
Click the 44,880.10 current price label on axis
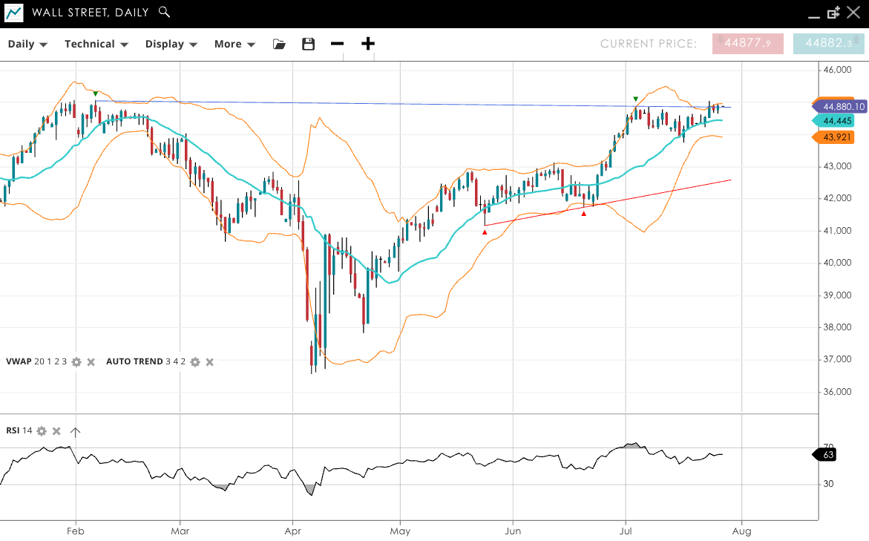click(x=843, y=106)
